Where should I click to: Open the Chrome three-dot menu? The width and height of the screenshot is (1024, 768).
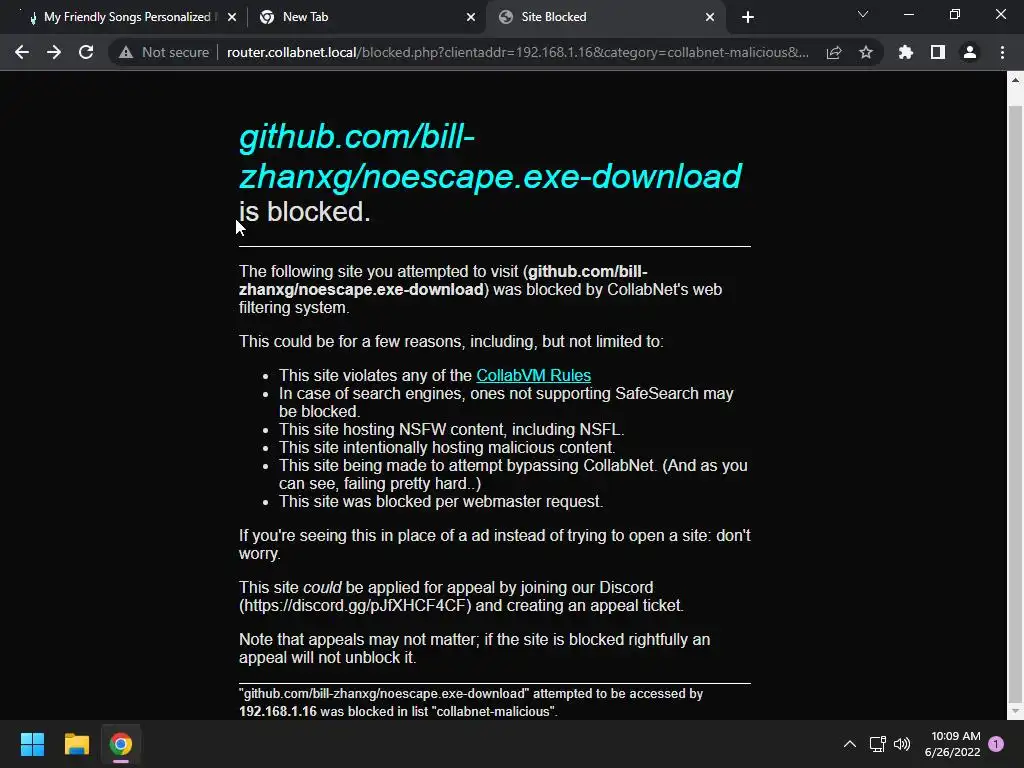click(1002, 52)
